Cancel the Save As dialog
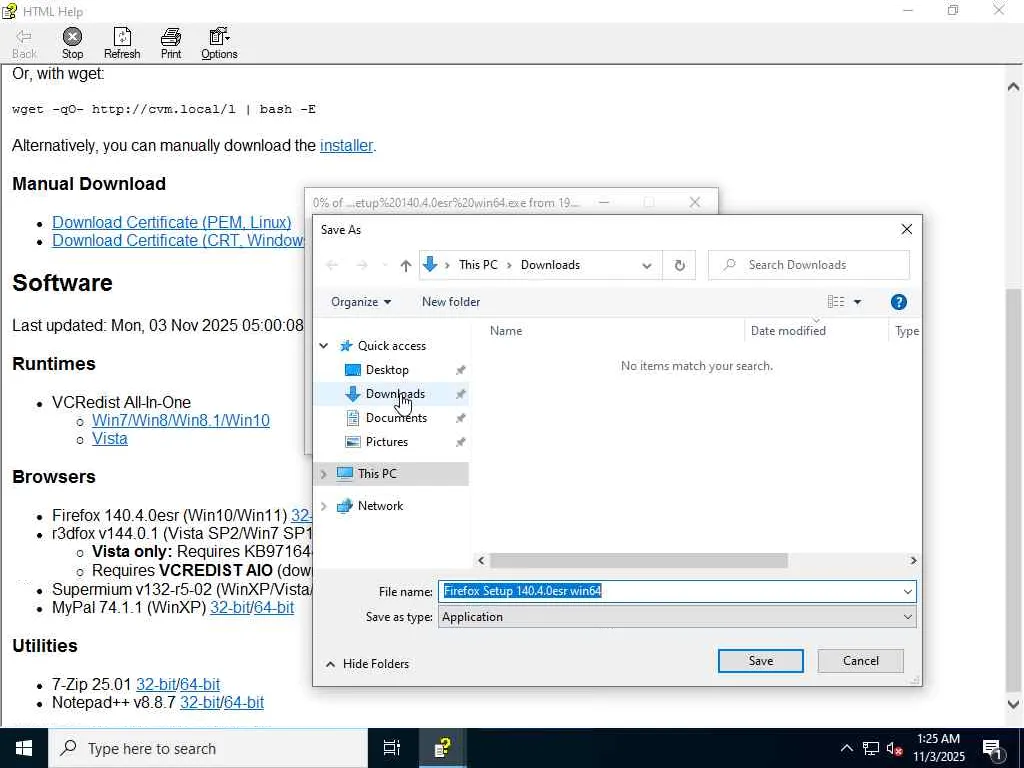 tap(861, 661)
